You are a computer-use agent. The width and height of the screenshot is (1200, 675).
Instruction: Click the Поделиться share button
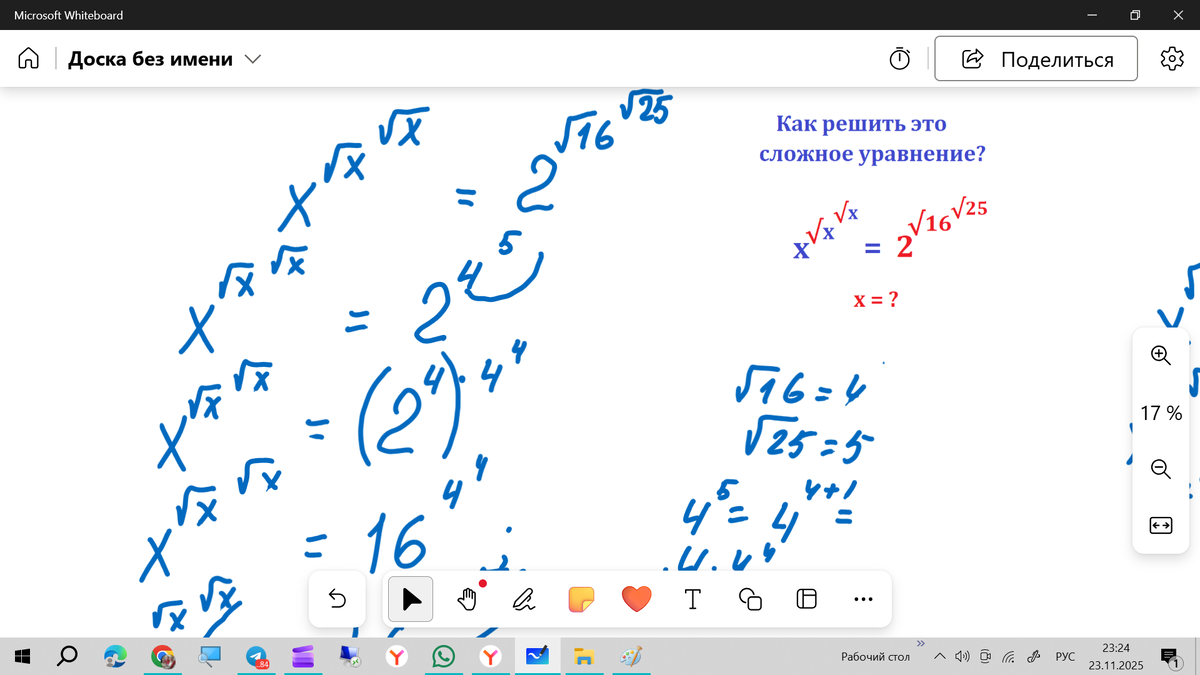click(x=1036, y=59)
